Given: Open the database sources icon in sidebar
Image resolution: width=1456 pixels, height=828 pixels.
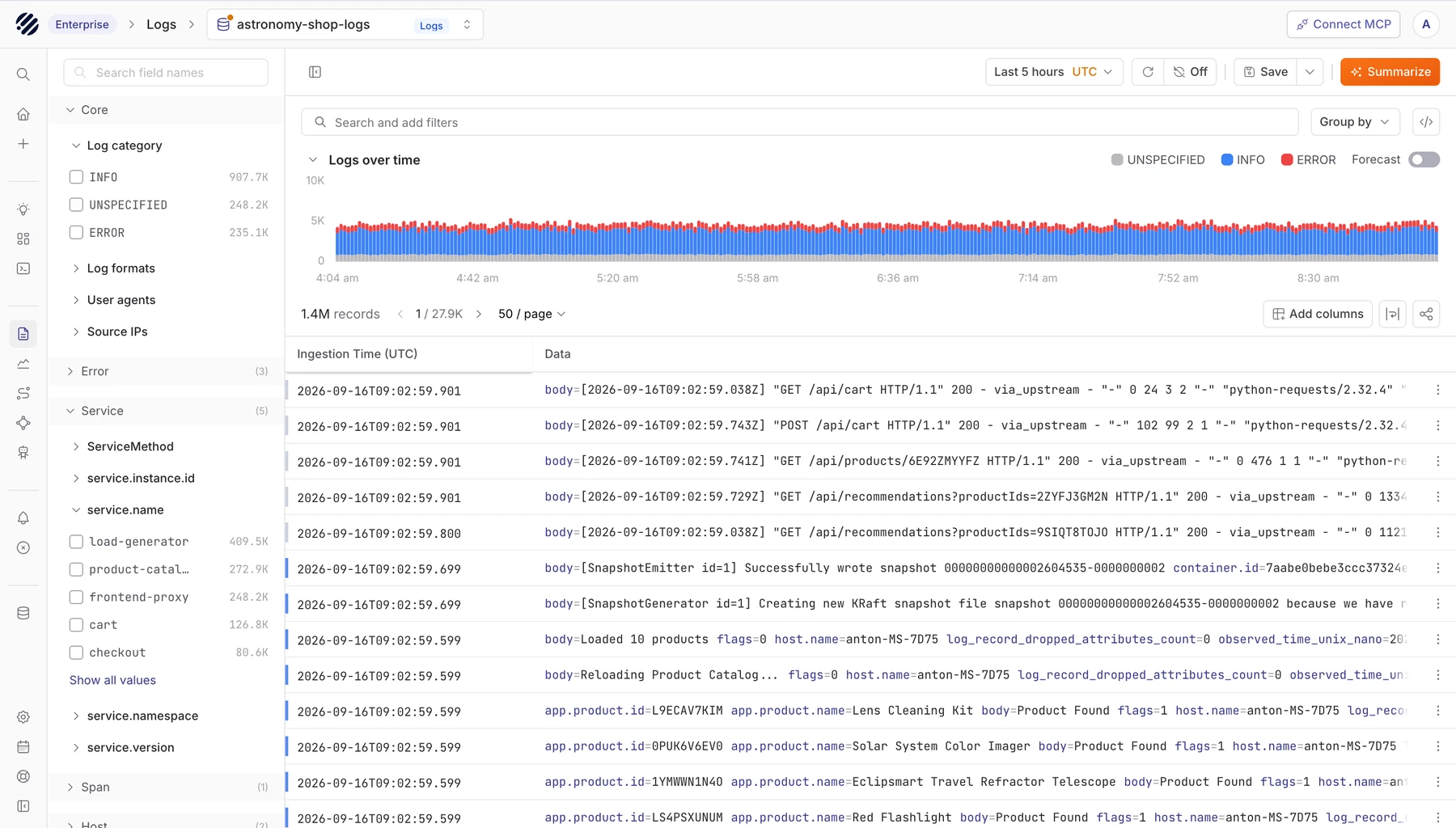Looking at the screenshot, I should click(x=23, y=613).
